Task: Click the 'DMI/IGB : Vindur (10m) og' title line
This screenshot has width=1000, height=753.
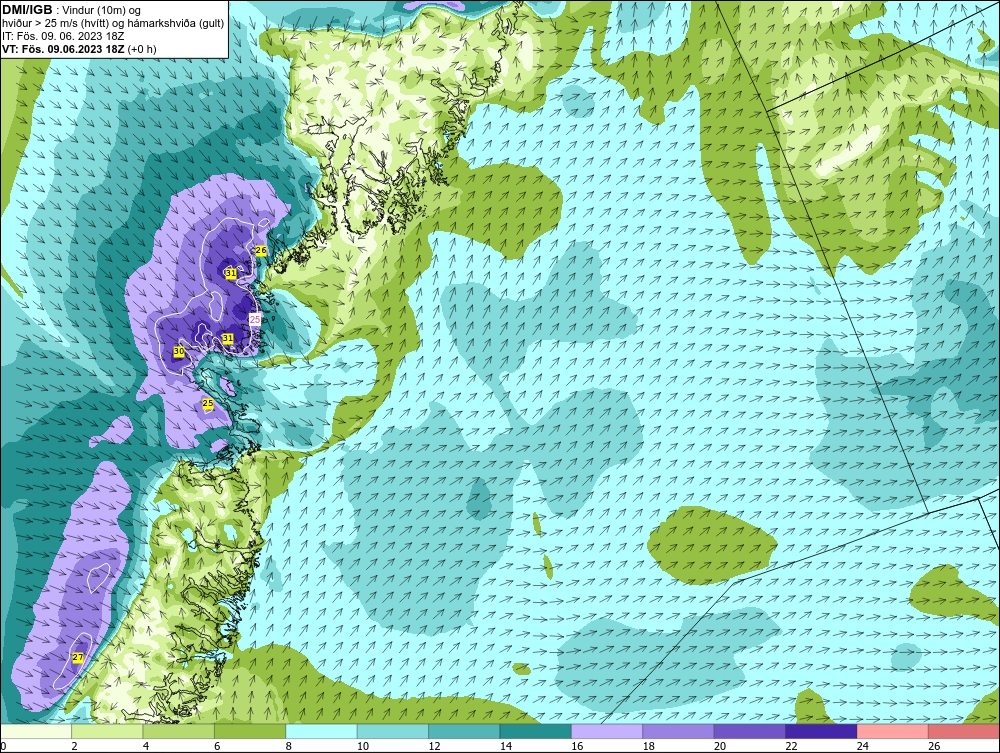Action: 71,10
